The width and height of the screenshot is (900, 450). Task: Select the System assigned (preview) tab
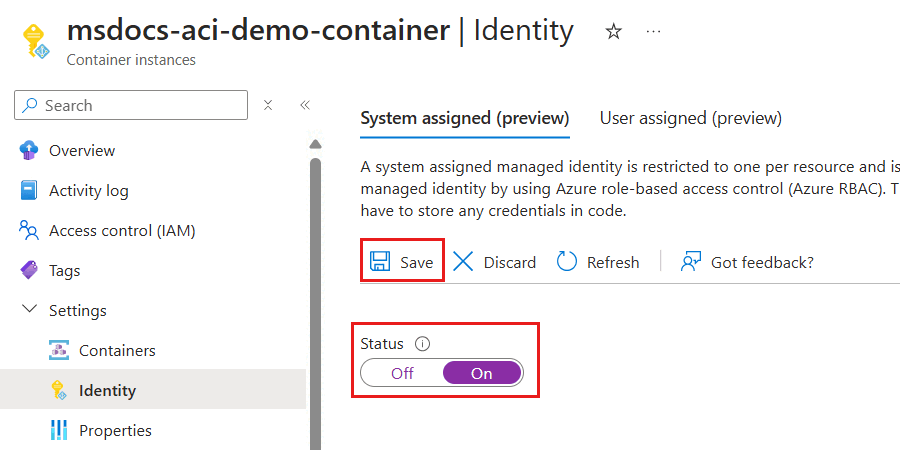point(464,118)
